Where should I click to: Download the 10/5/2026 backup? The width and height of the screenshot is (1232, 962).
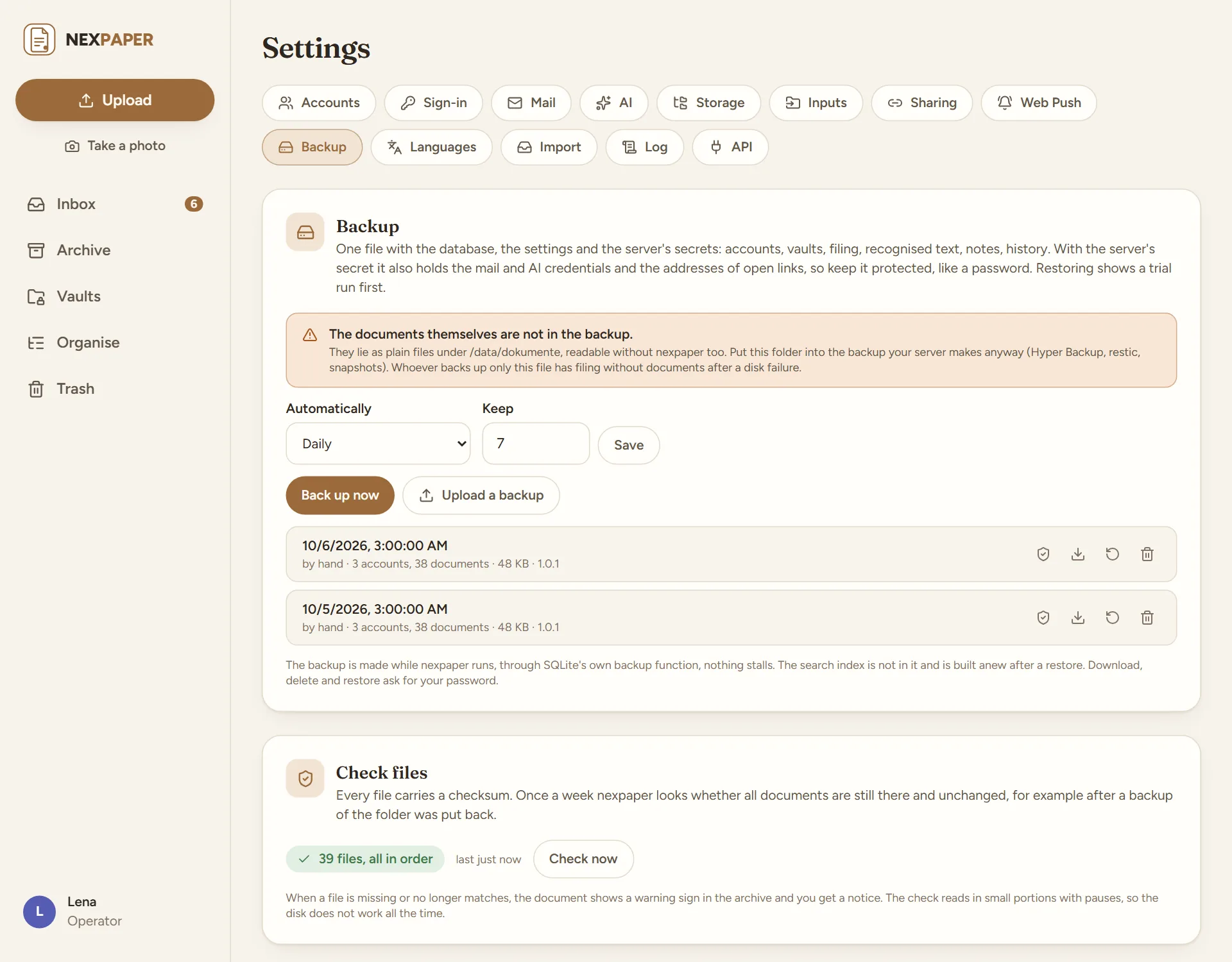tap(1078, 618)
